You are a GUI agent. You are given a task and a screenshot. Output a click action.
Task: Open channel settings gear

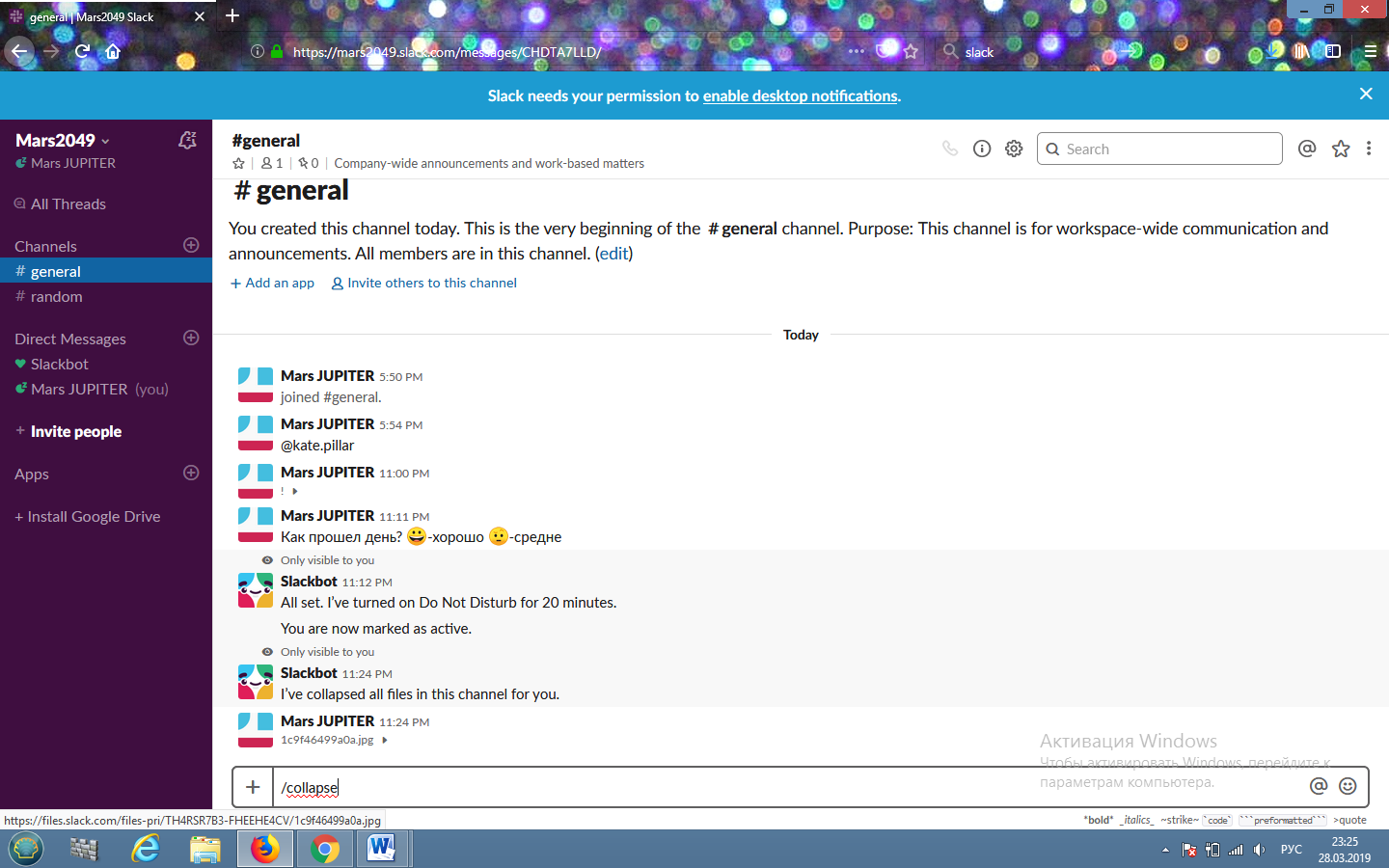pos(1014,149)
